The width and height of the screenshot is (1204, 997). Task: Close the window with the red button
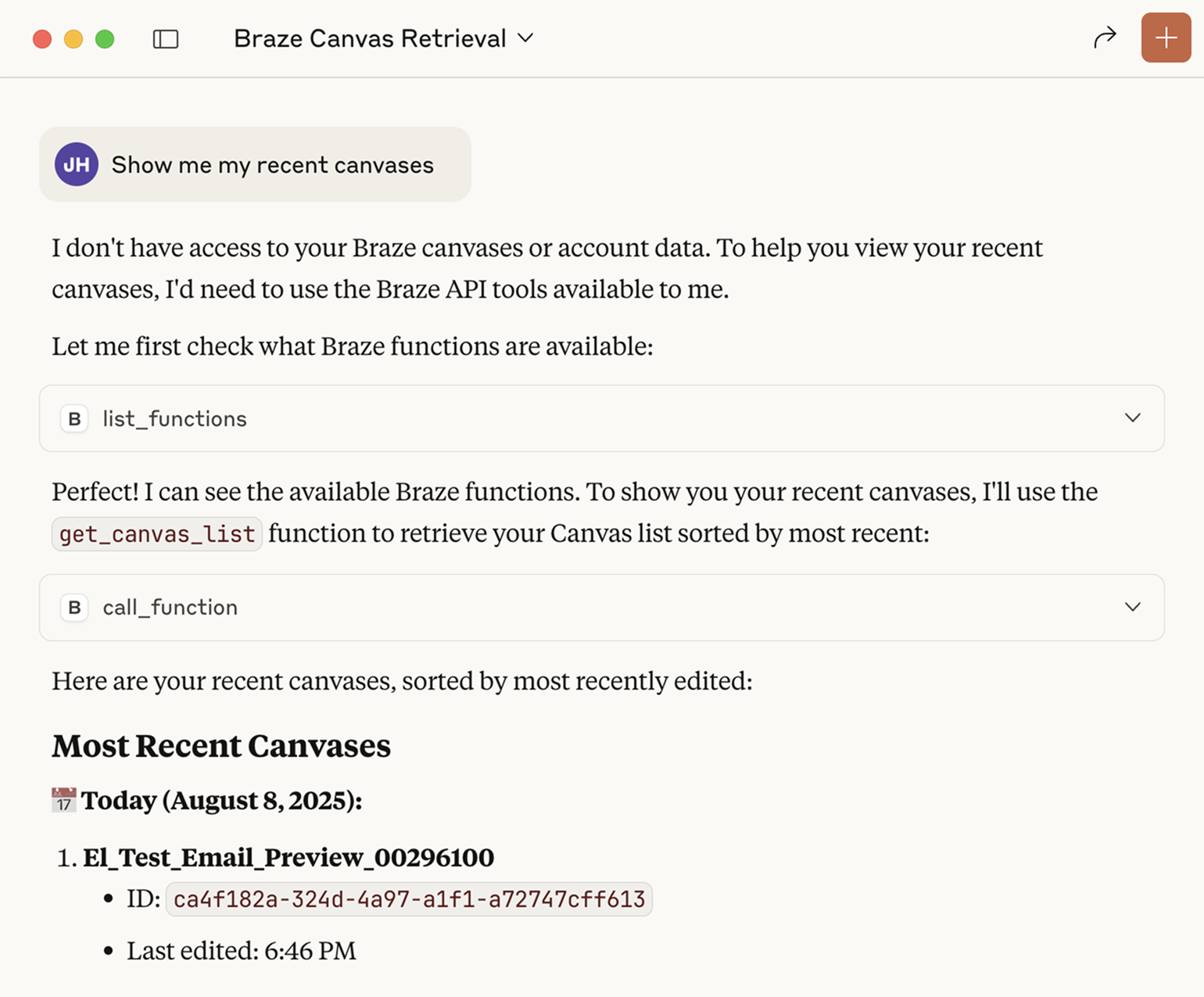click(42, 39)
